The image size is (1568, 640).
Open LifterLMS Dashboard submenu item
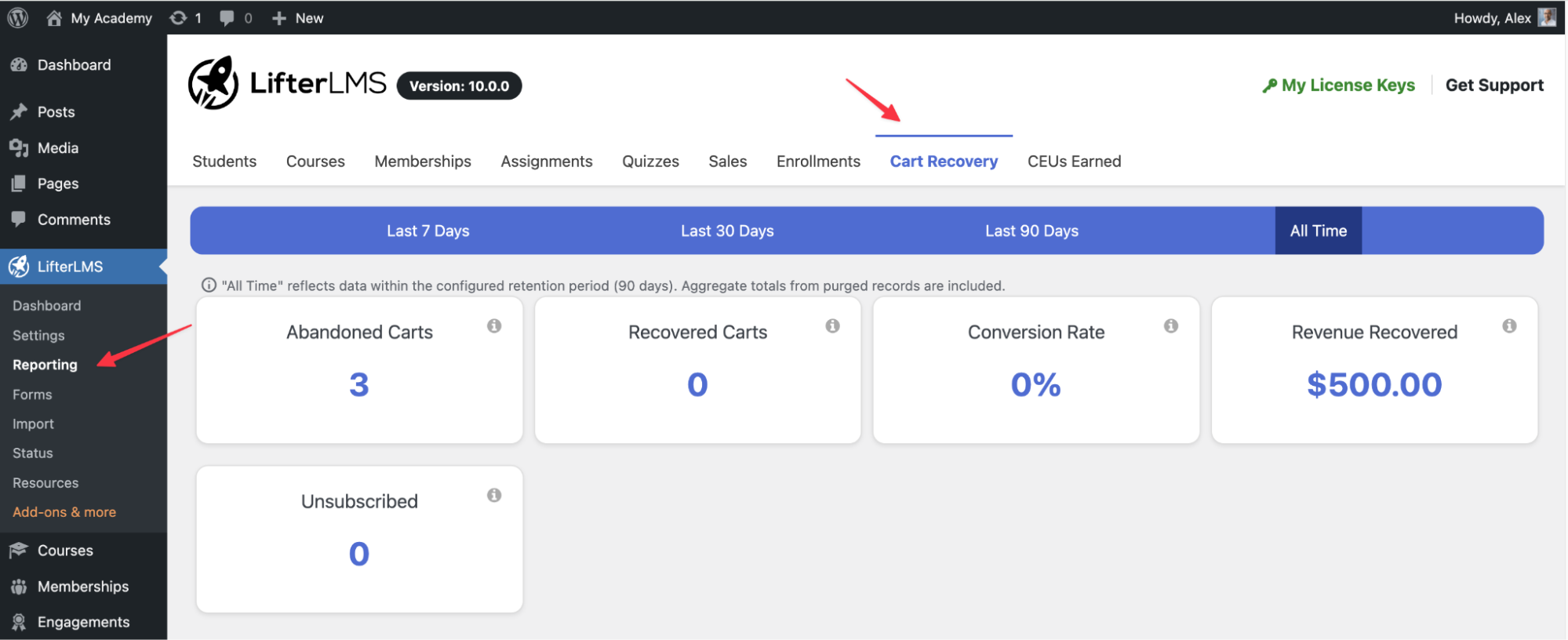[47, 306]
